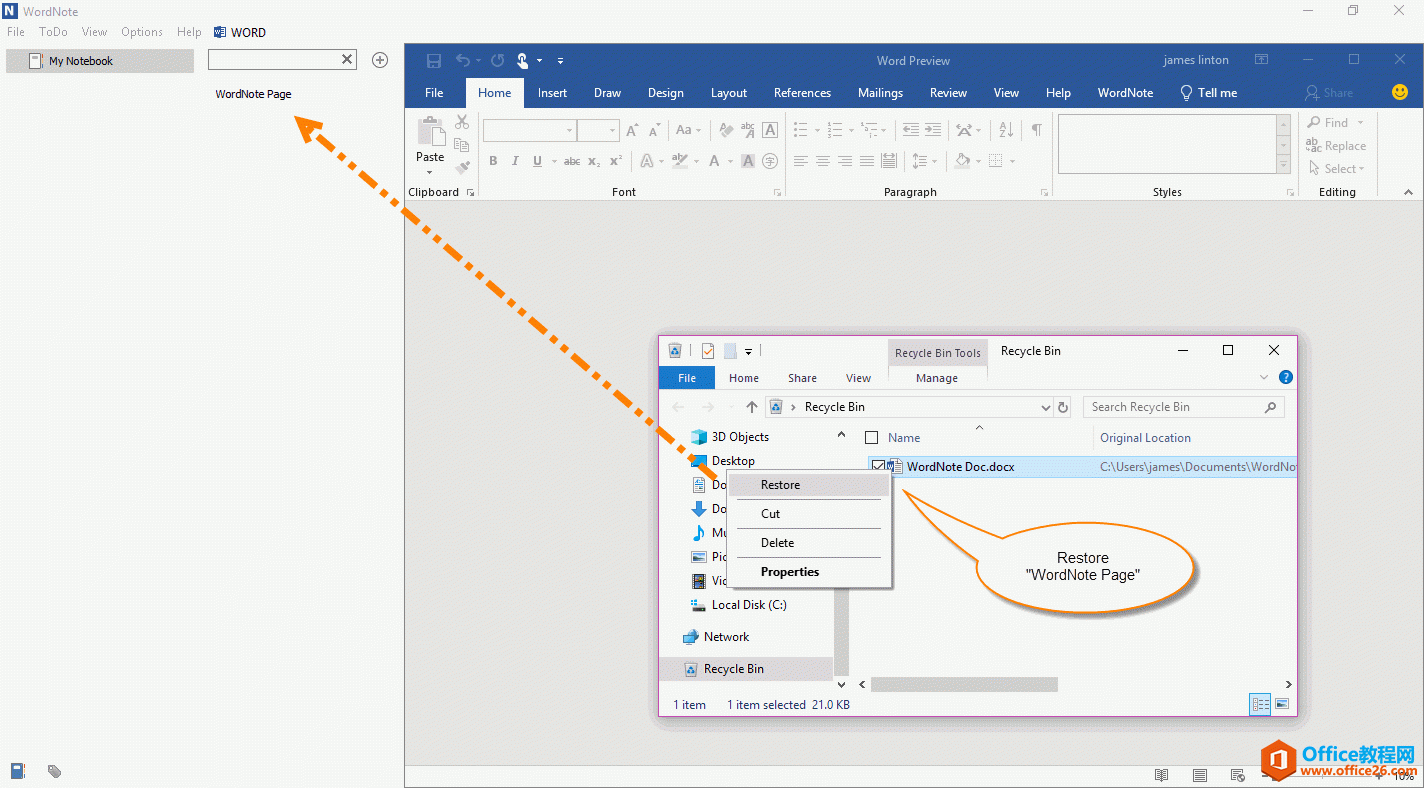Add a new page with the plus icon
This screenshot has width=1424, height=788.
pos(380,60)
